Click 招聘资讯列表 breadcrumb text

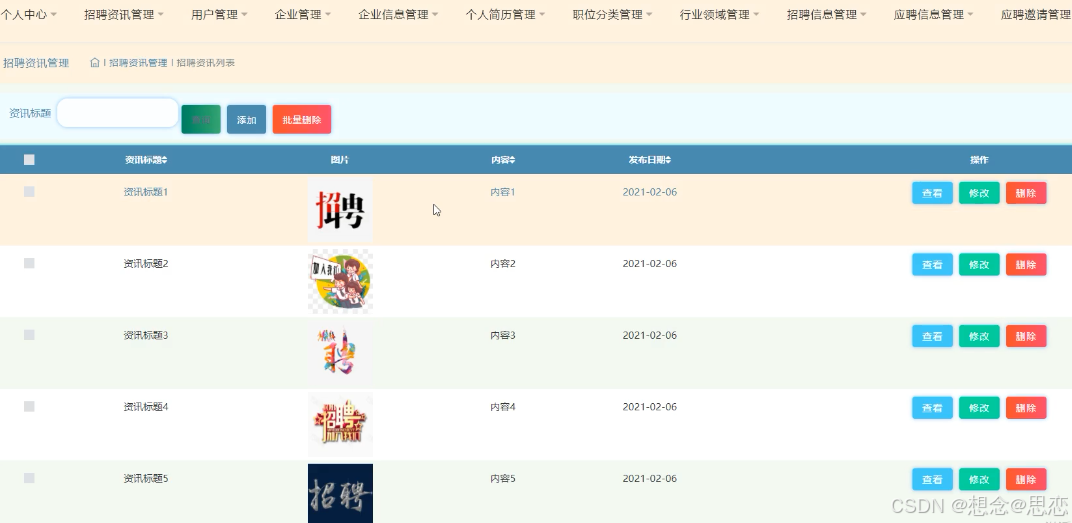206,63
